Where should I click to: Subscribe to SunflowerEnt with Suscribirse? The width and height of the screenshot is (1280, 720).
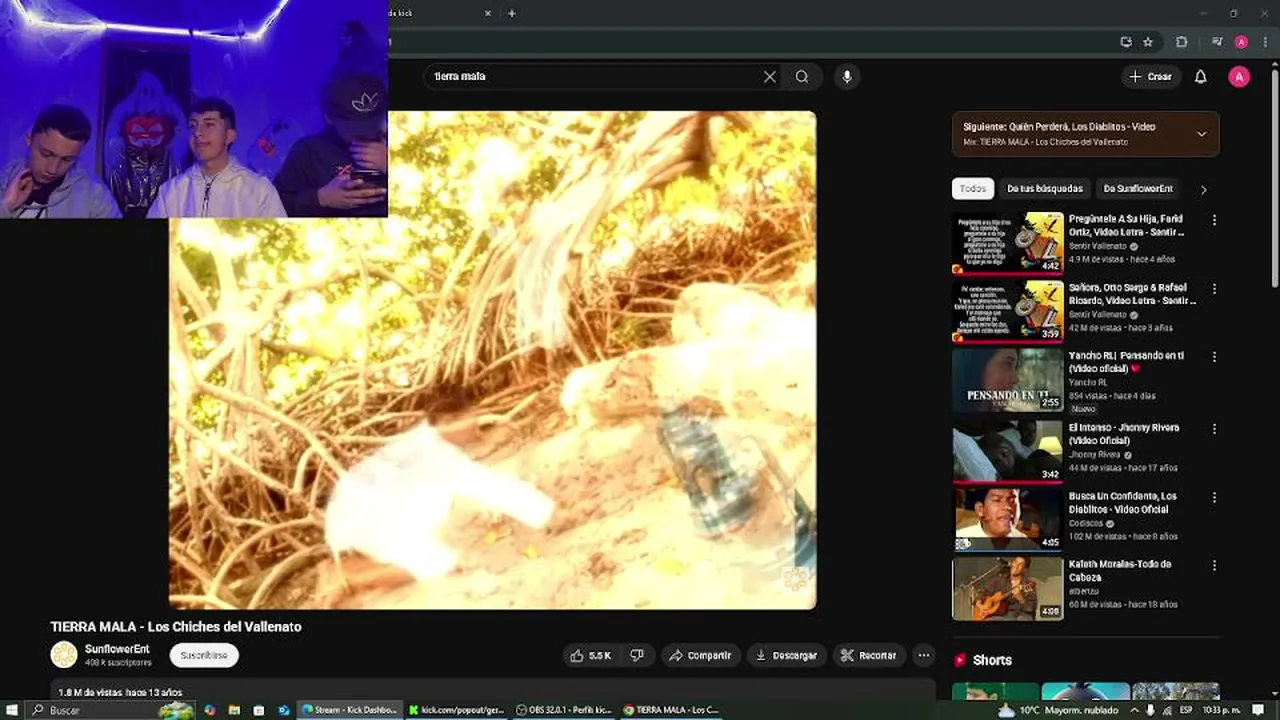pyautogui.click(x=204, y=655)
